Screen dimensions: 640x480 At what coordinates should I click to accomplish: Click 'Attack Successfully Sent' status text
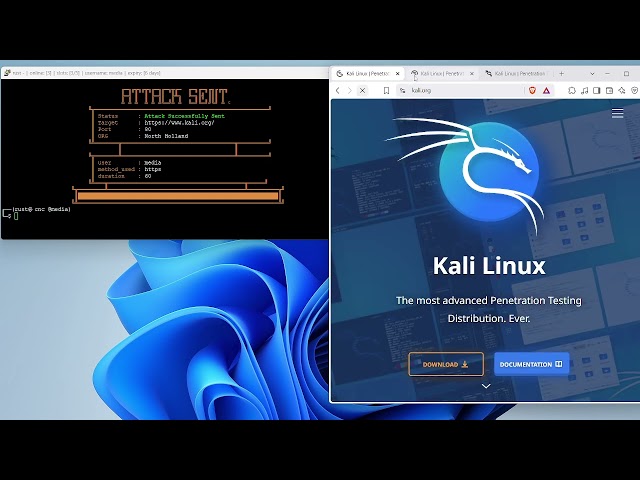coord(184,116)
